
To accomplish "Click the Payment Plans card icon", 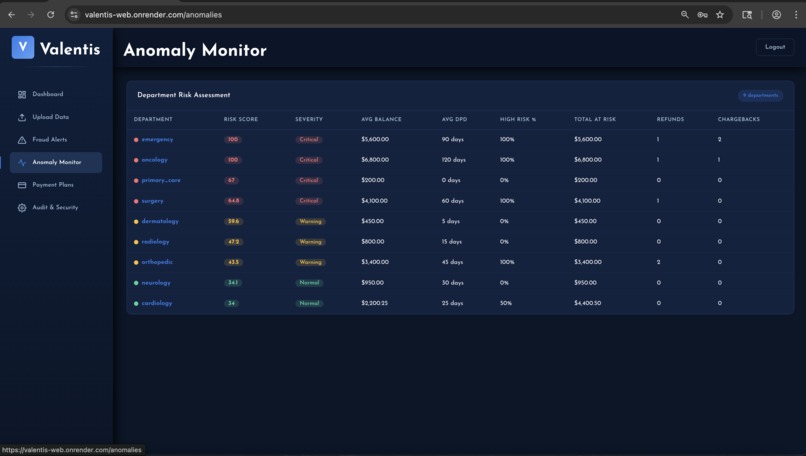I will (22, 185).
